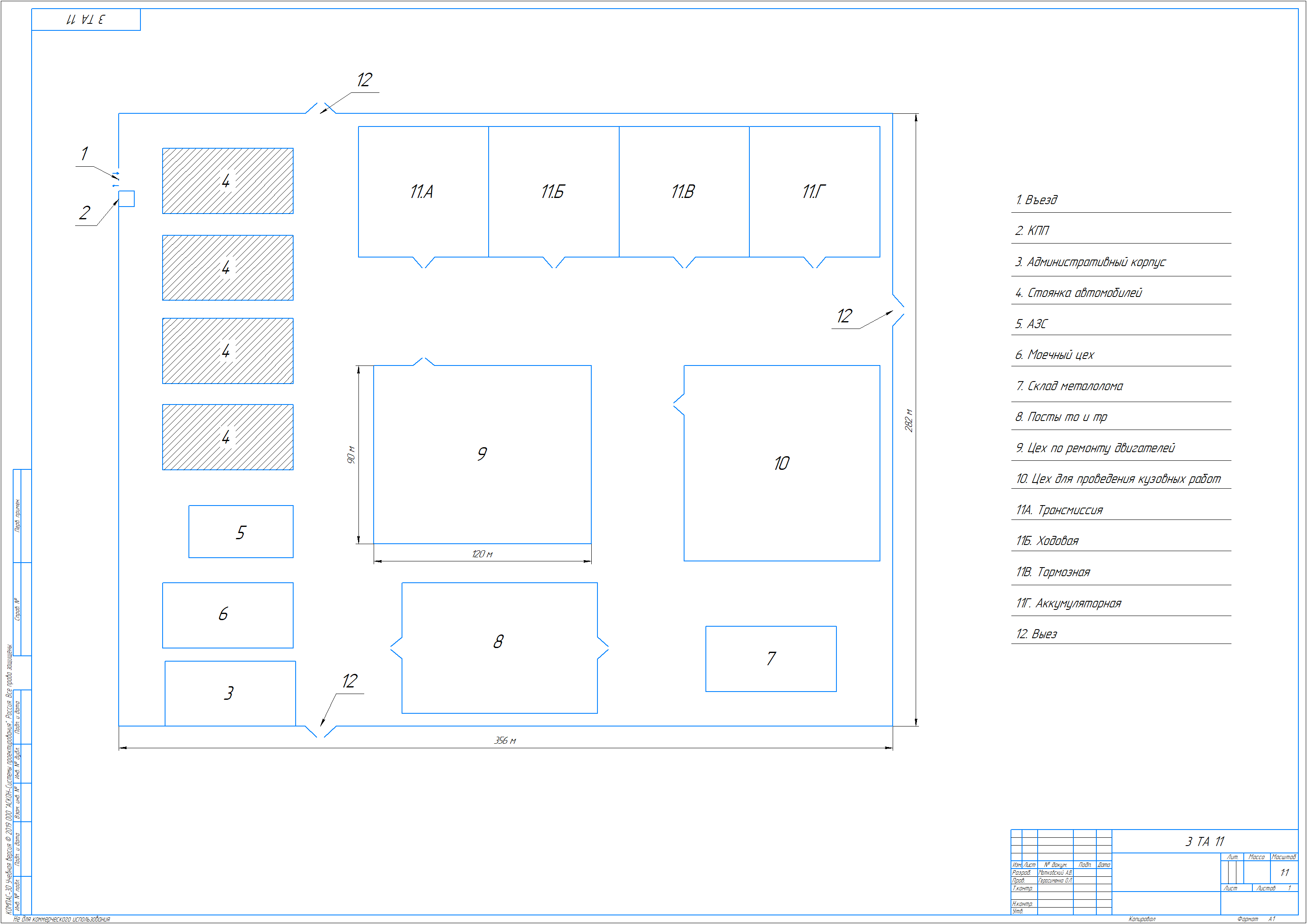Screen dimensions: 1307x924
Task: Click the 120 м dimension under block 9
Action: pos(482,554)
